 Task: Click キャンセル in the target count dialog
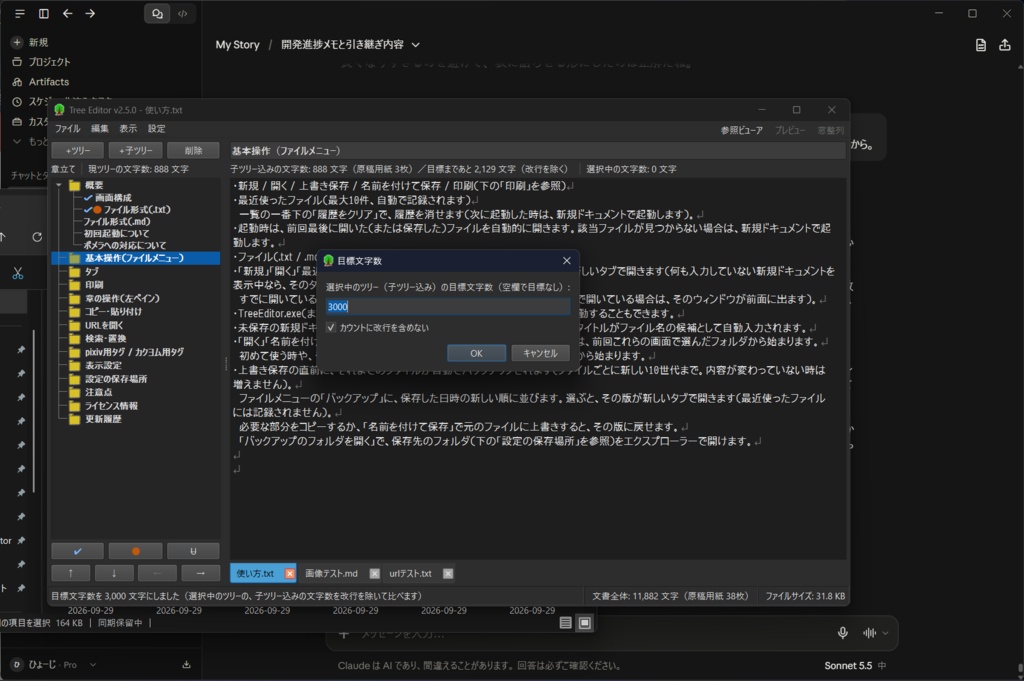(540, 353)
